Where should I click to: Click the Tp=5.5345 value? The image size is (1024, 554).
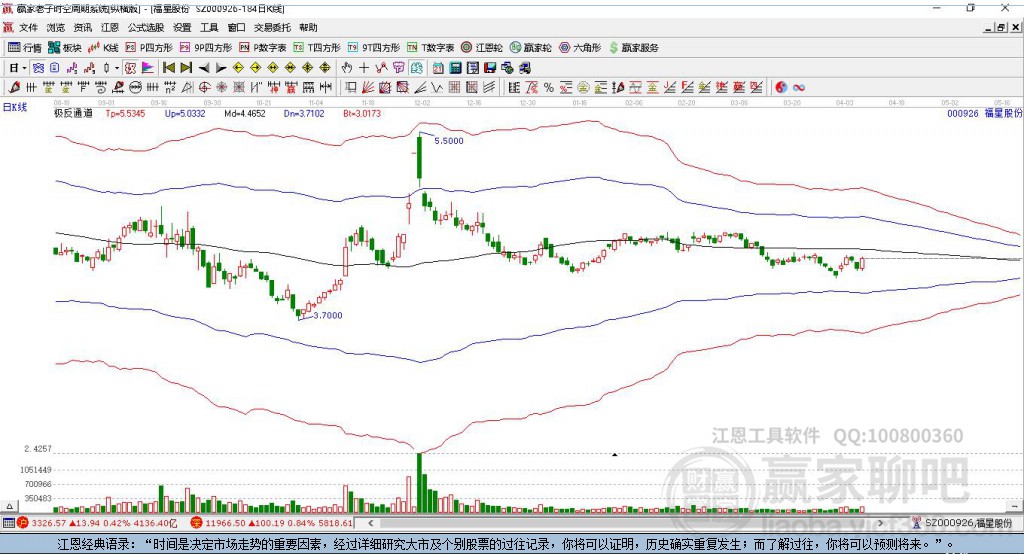click(125, 113)
